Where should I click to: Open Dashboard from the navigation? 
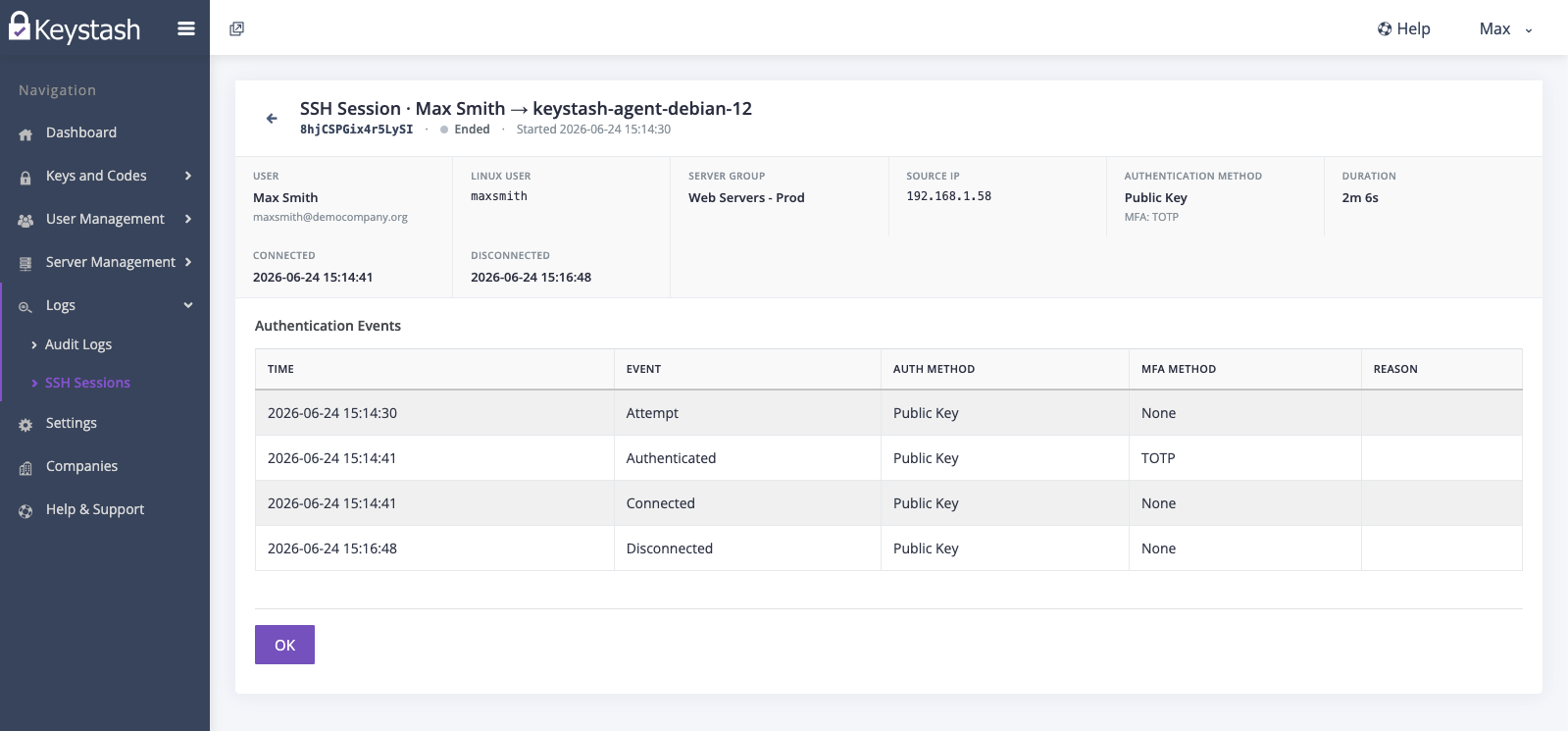pos(81,132)
